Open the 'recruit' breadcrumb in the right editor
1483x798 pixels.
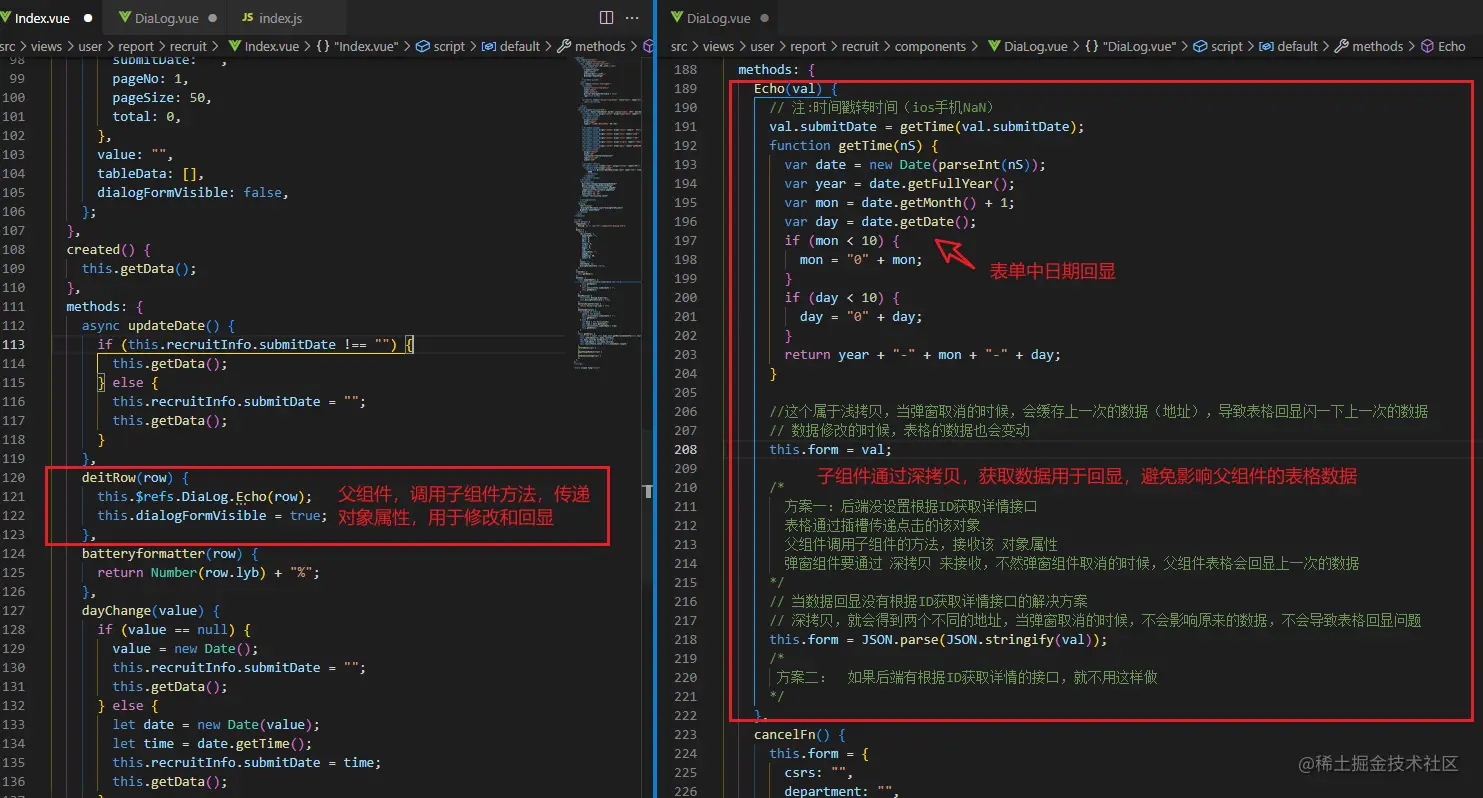tap(860, 46)
